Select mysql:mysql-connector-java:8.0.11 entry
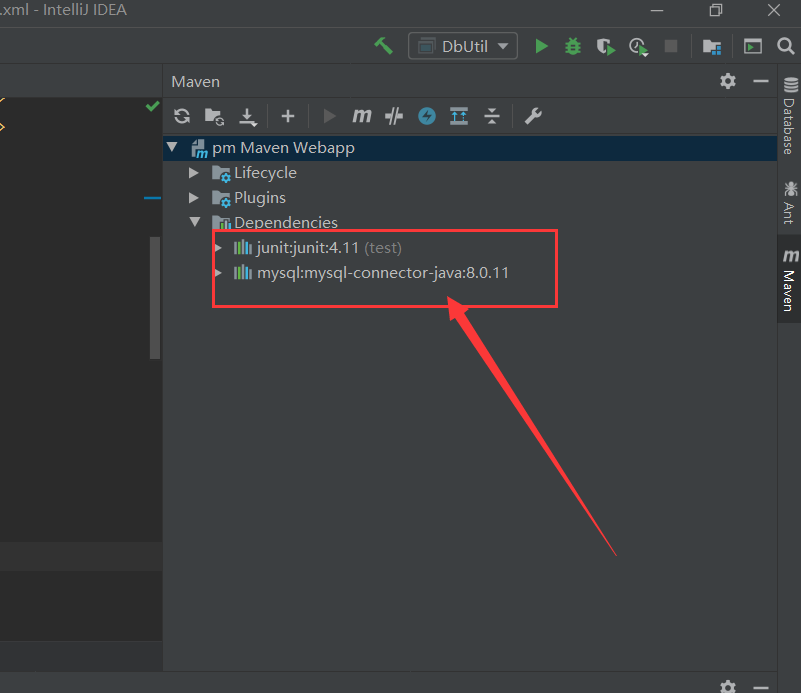The image size is (801, 693). [x=383, y=273]
